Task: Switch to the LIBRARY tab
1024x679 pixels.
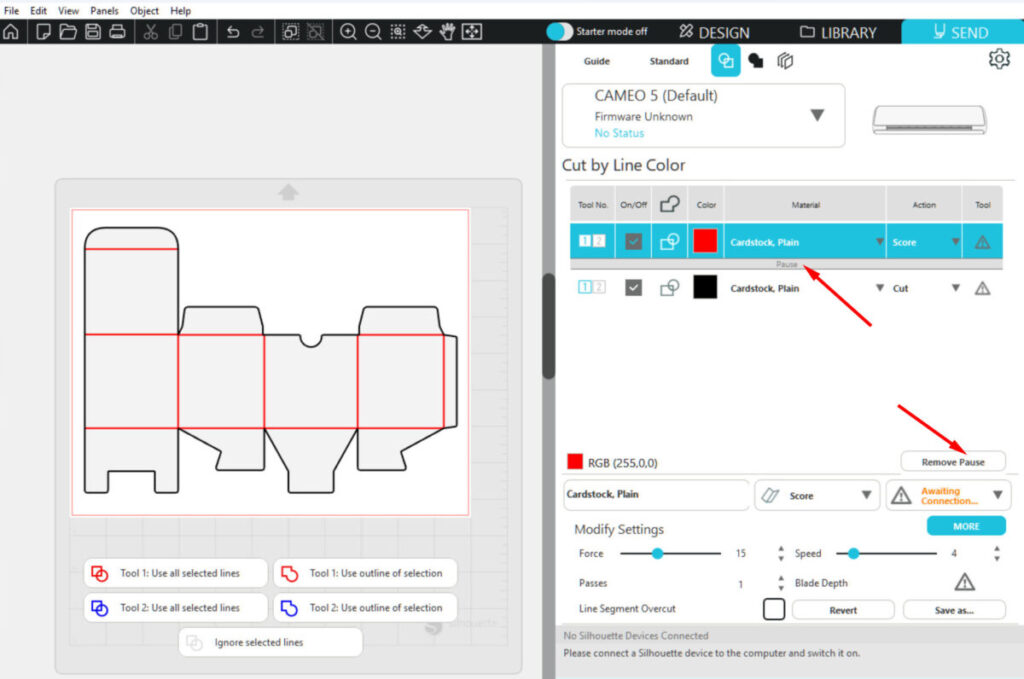Action: coord(838,32)
